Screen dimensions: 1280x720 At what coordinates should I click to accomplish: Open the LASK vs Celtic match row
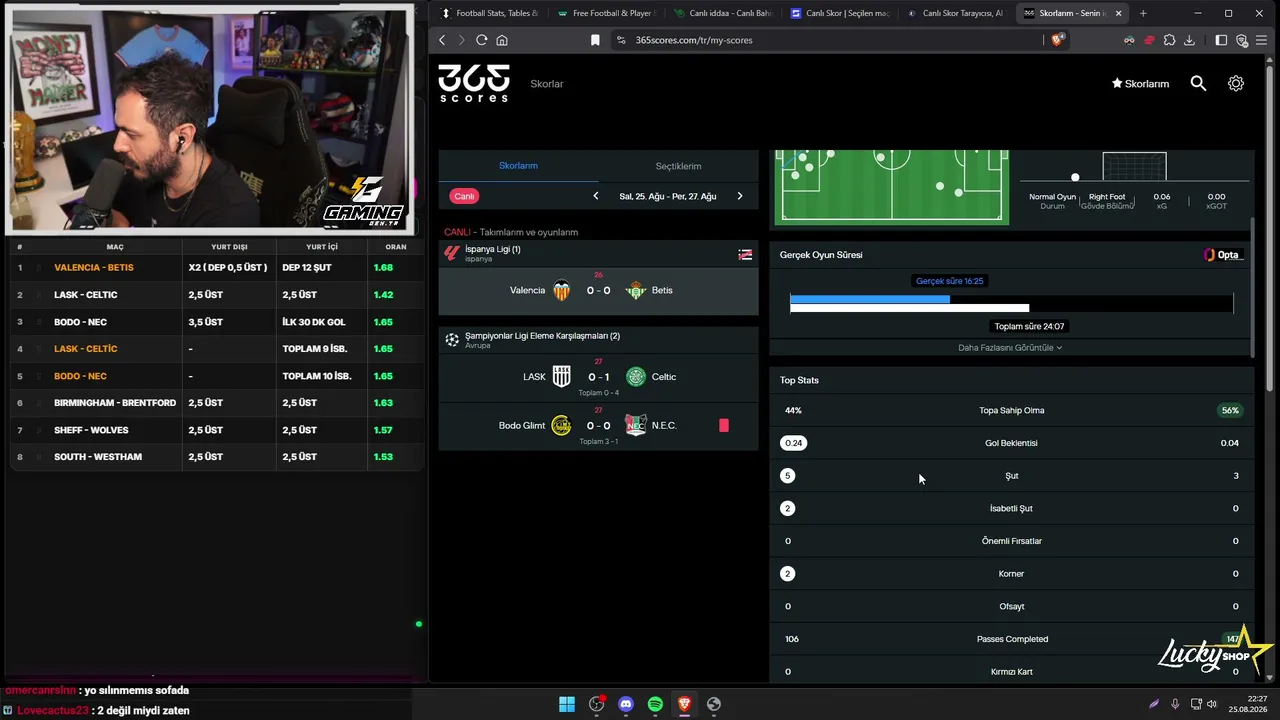pyautogui.click(x=598, y=378)
